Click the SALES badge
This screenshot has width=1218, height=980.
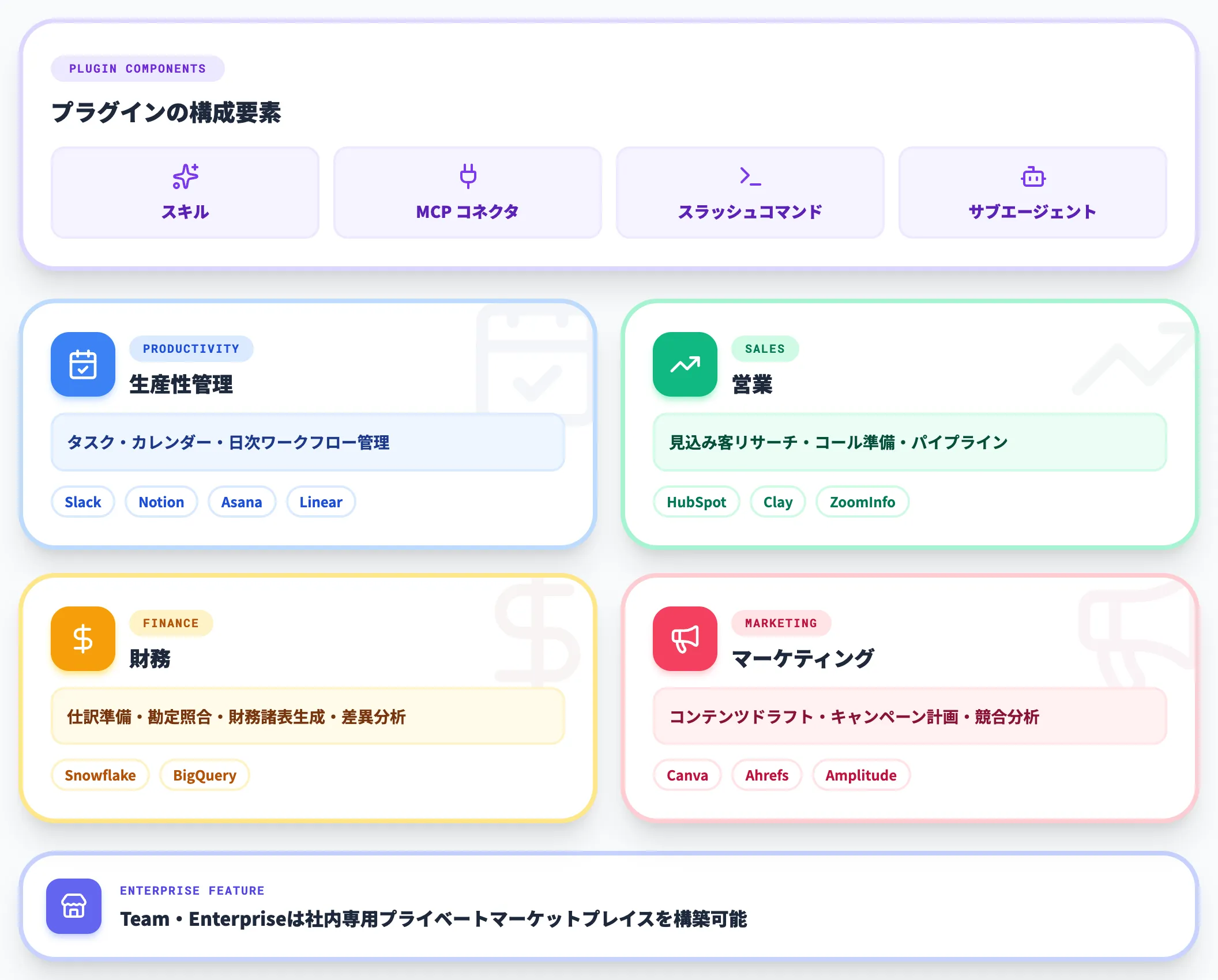(765, 349)
